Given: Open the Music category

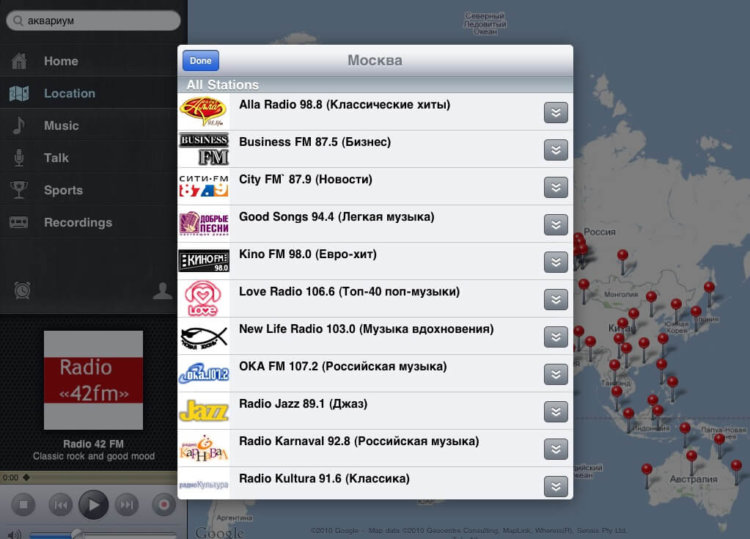Looking at the screenshot, I should tap(94, 125).
